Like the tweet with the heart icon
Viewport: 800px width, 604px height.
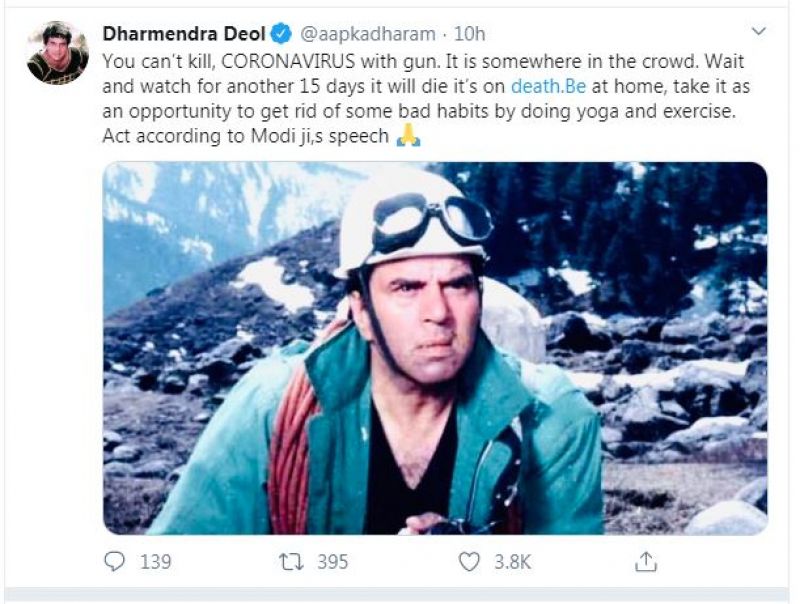pos(469,562)
